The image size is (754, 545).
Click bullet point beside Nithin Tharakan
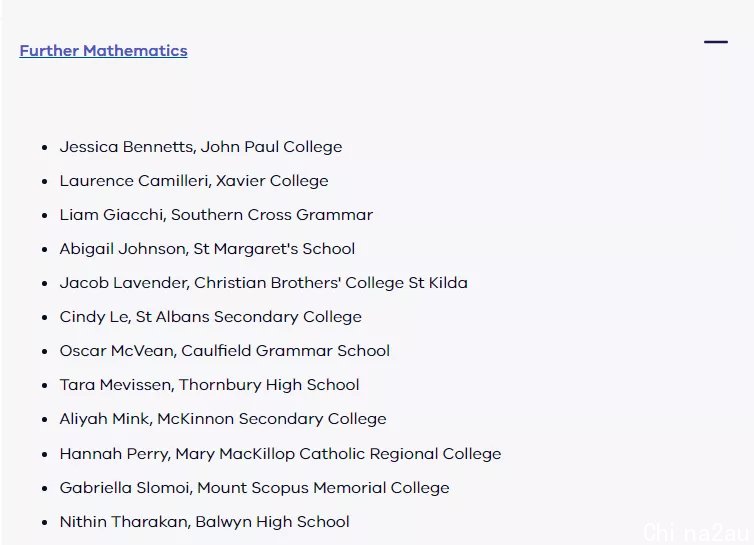(45, 522)
